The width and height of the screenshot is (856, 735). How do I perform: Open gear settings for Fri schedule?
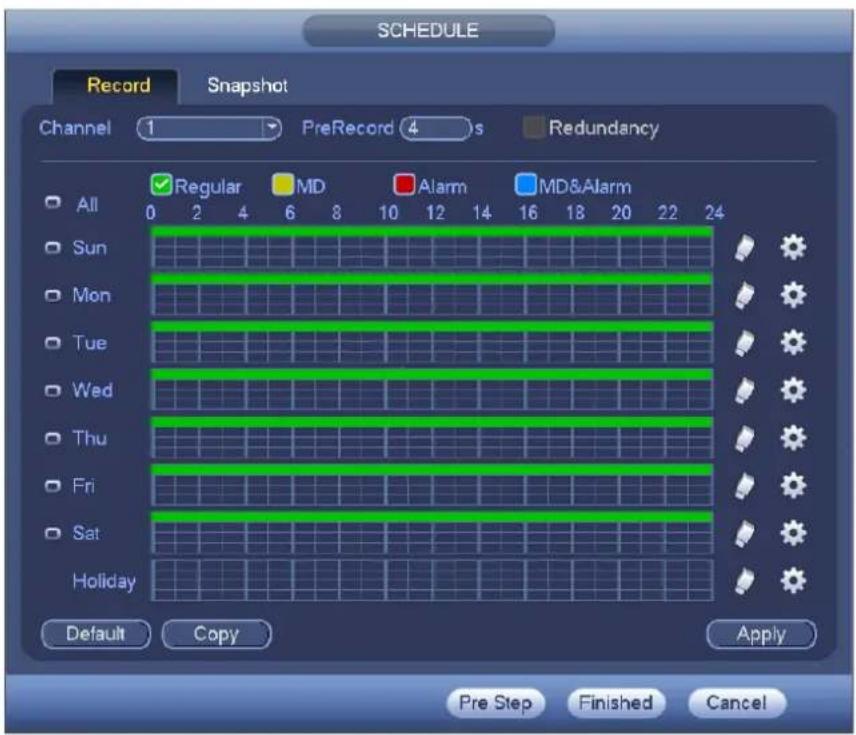(793, 485)
